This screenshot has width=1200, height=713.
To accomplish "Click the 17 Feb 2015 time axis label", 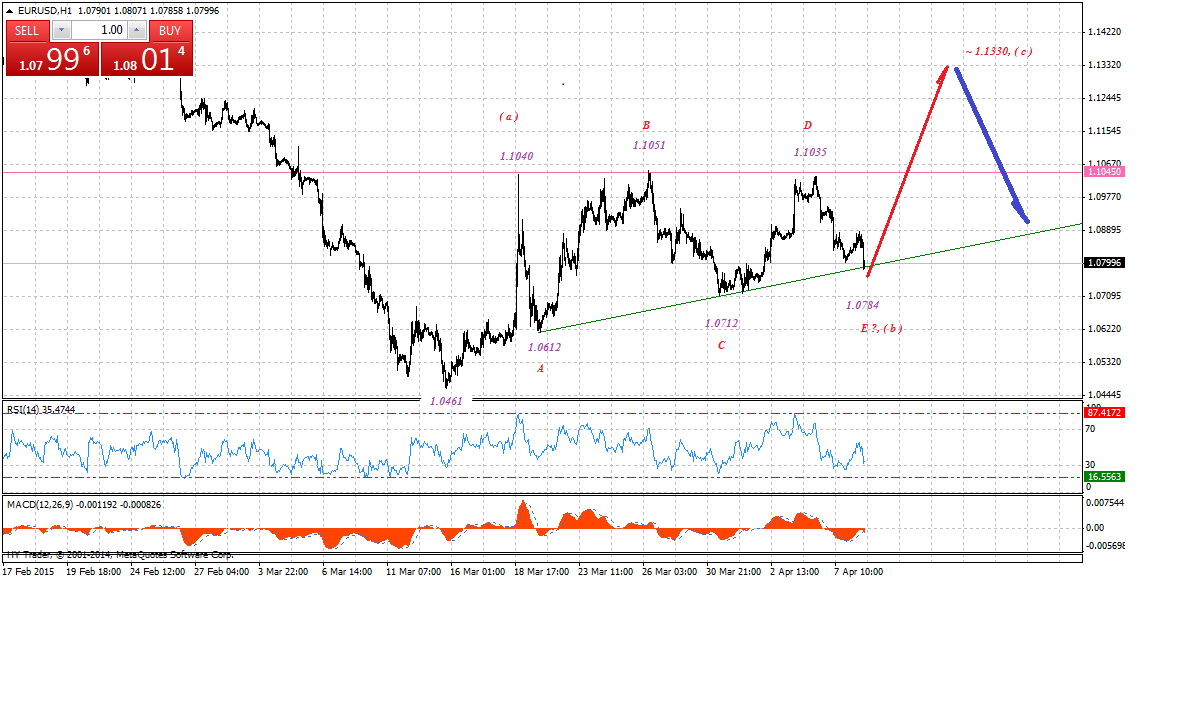I will click(27, 572).
